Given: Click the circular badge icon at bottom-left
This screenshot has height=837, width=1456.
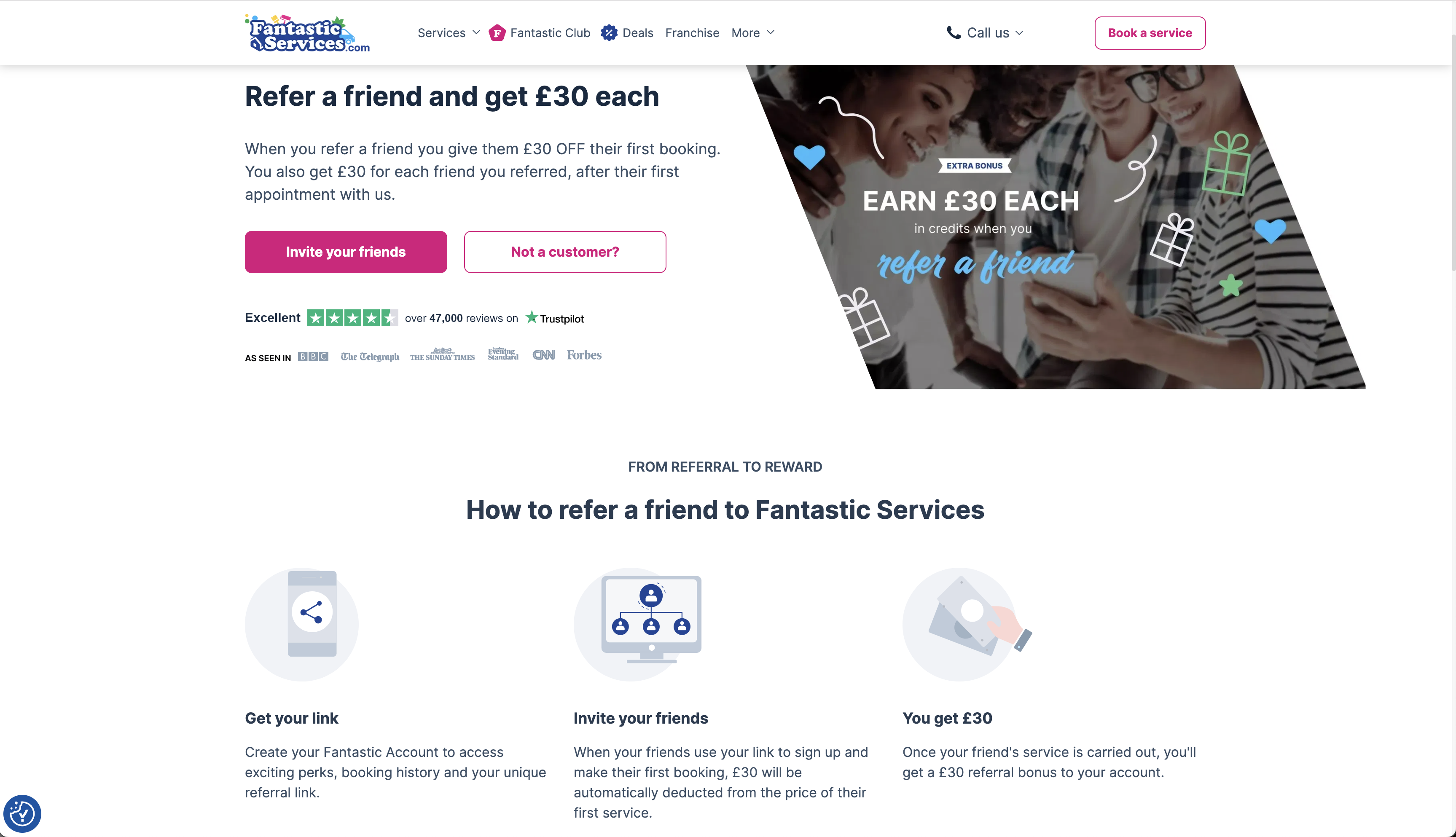Looking at the screenshot, I should click(x=22, y=814).
